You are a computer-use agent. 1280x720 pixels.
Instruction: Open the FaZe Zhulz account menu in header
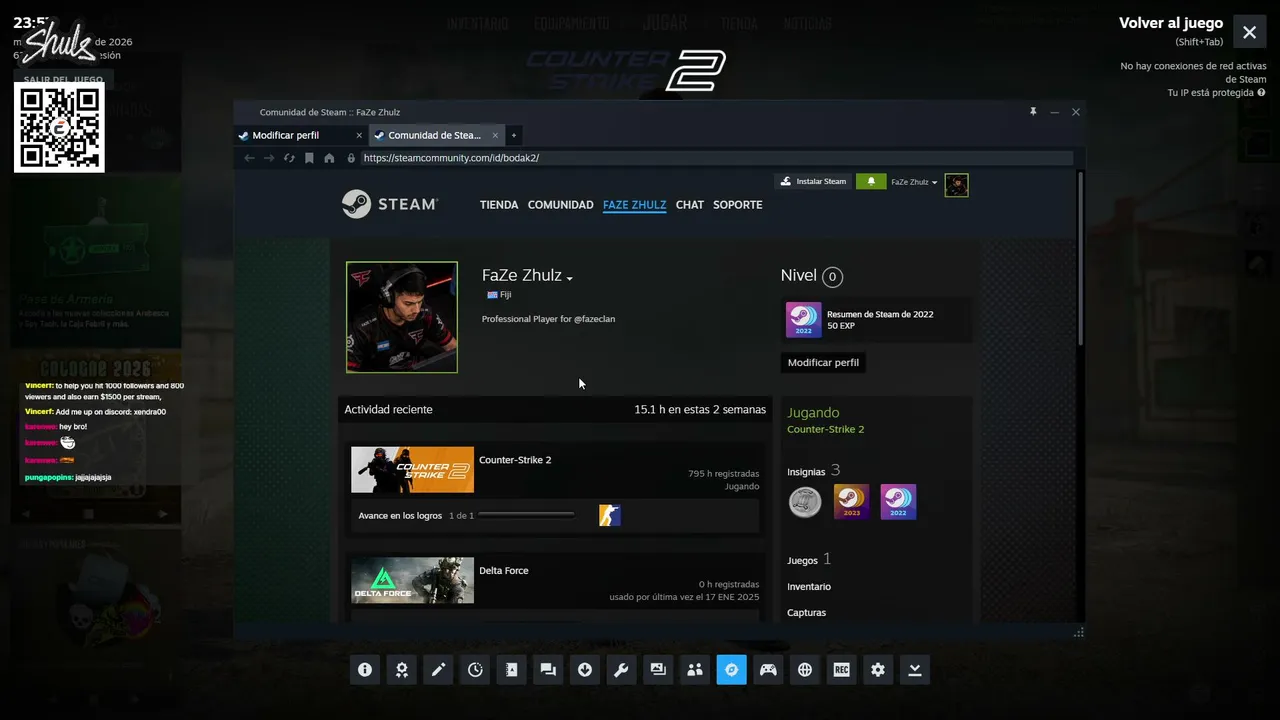(914, 182)
